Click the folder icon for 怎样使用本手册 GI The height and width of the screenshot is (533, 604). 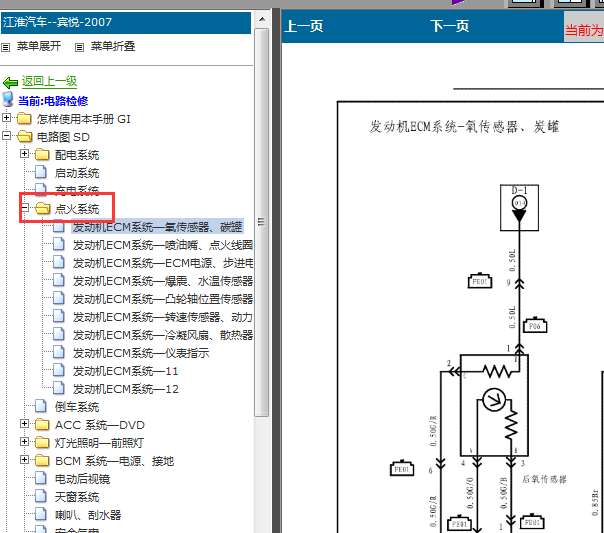click(24, 119)
